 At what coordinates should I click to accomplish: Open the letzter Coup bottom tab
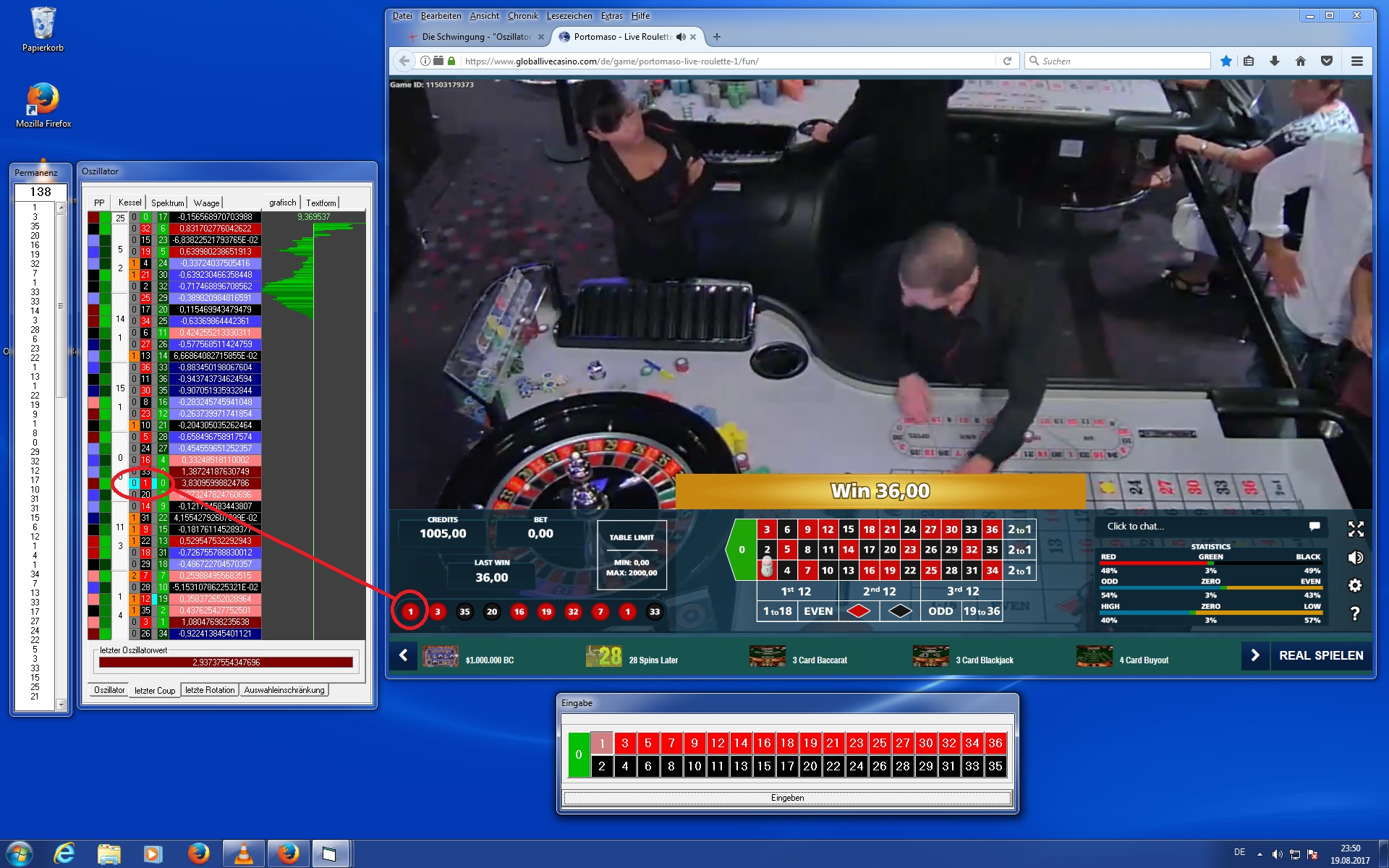(x=155, y=691)
